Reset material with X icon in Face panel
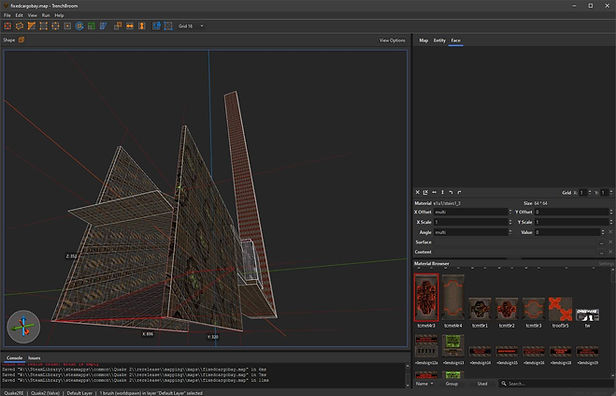616x396 pixels. (418, 192)
